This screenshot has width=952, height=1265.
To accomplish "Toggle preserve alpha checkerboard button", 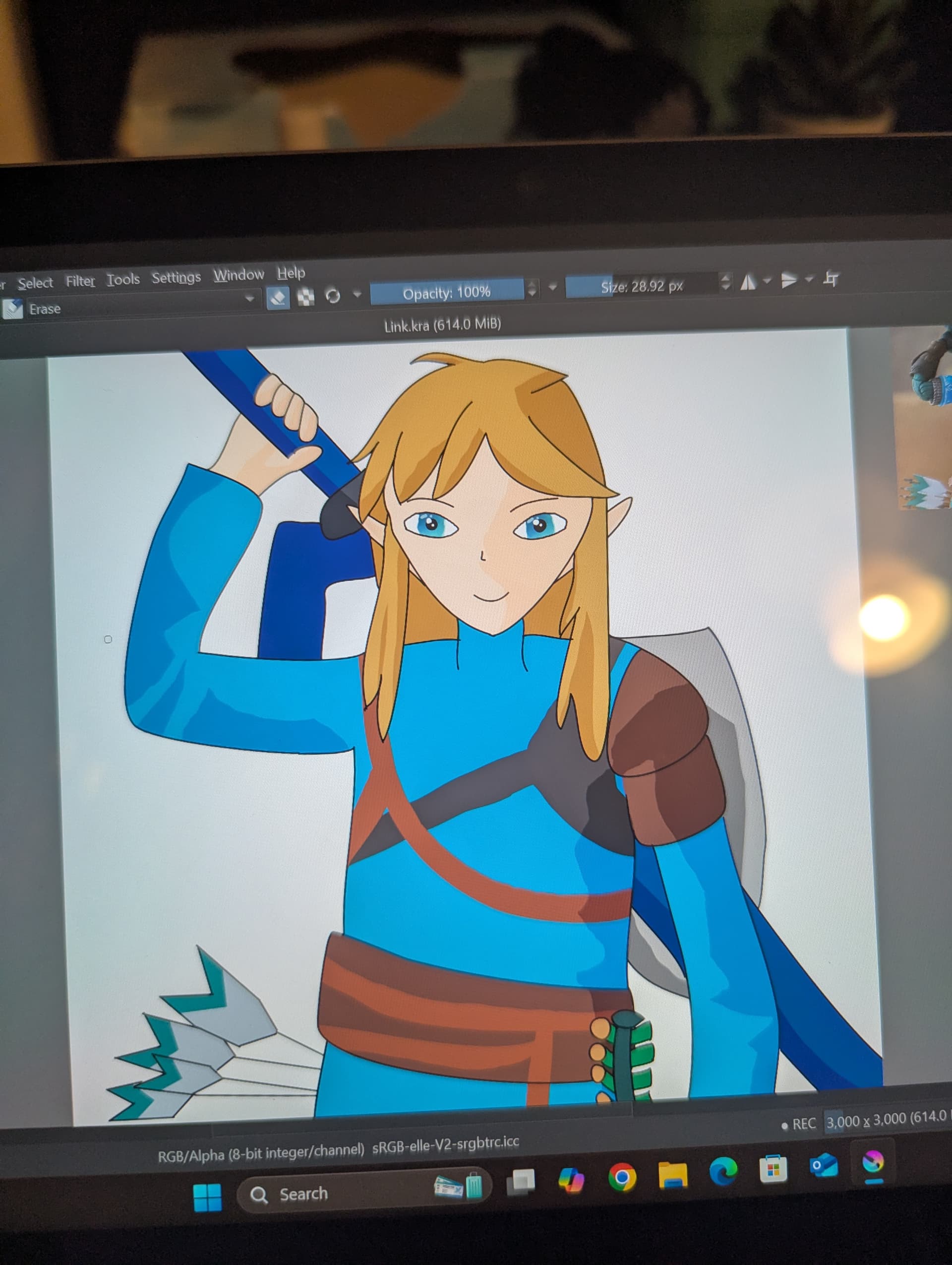I will coord(306,297).
